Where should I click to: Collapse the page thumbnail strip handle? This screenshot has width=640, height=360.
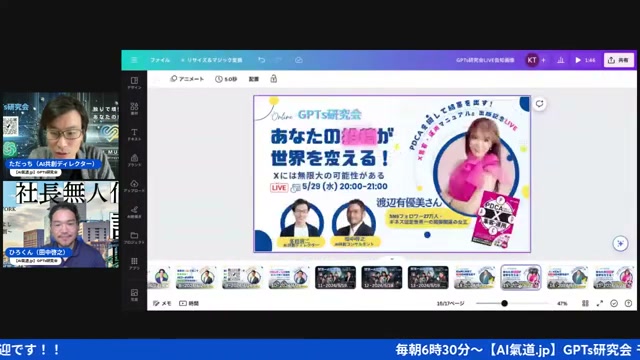tap(392, 259)
